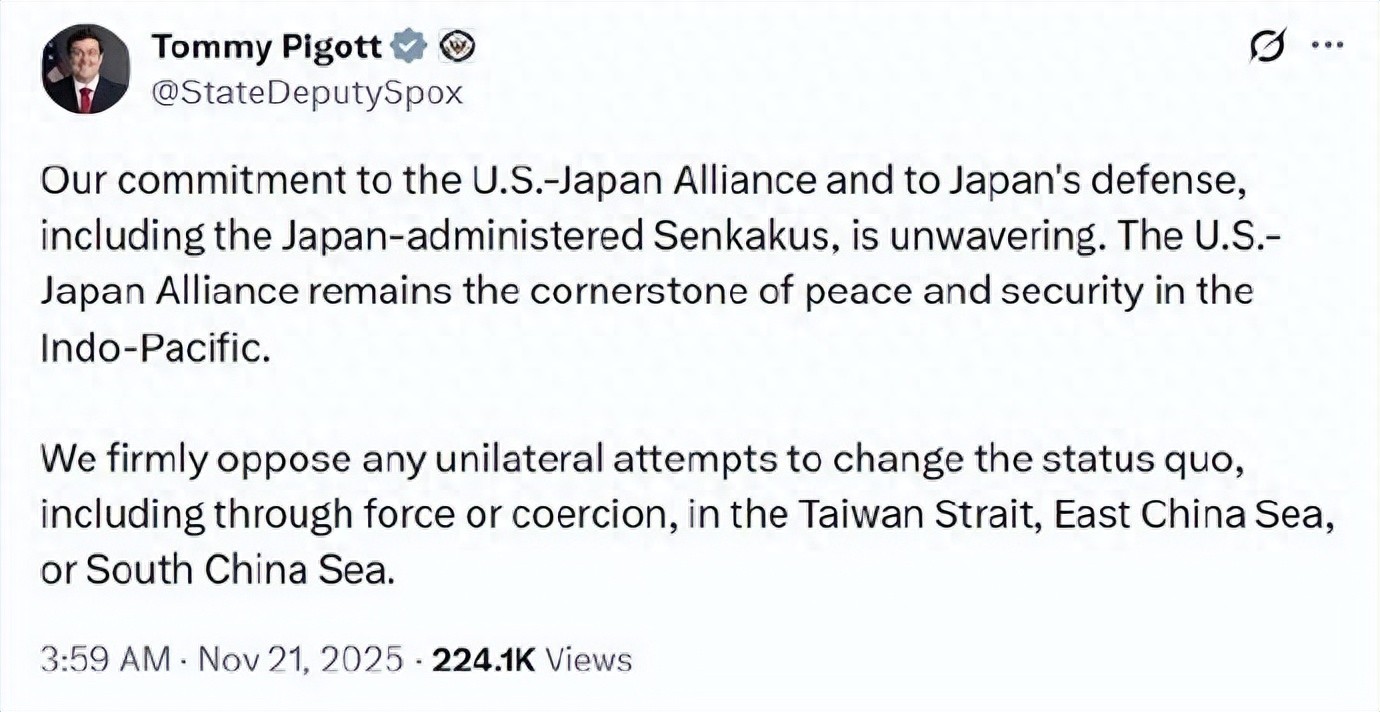Open the Tommy Pigott display name

point(268,46)
